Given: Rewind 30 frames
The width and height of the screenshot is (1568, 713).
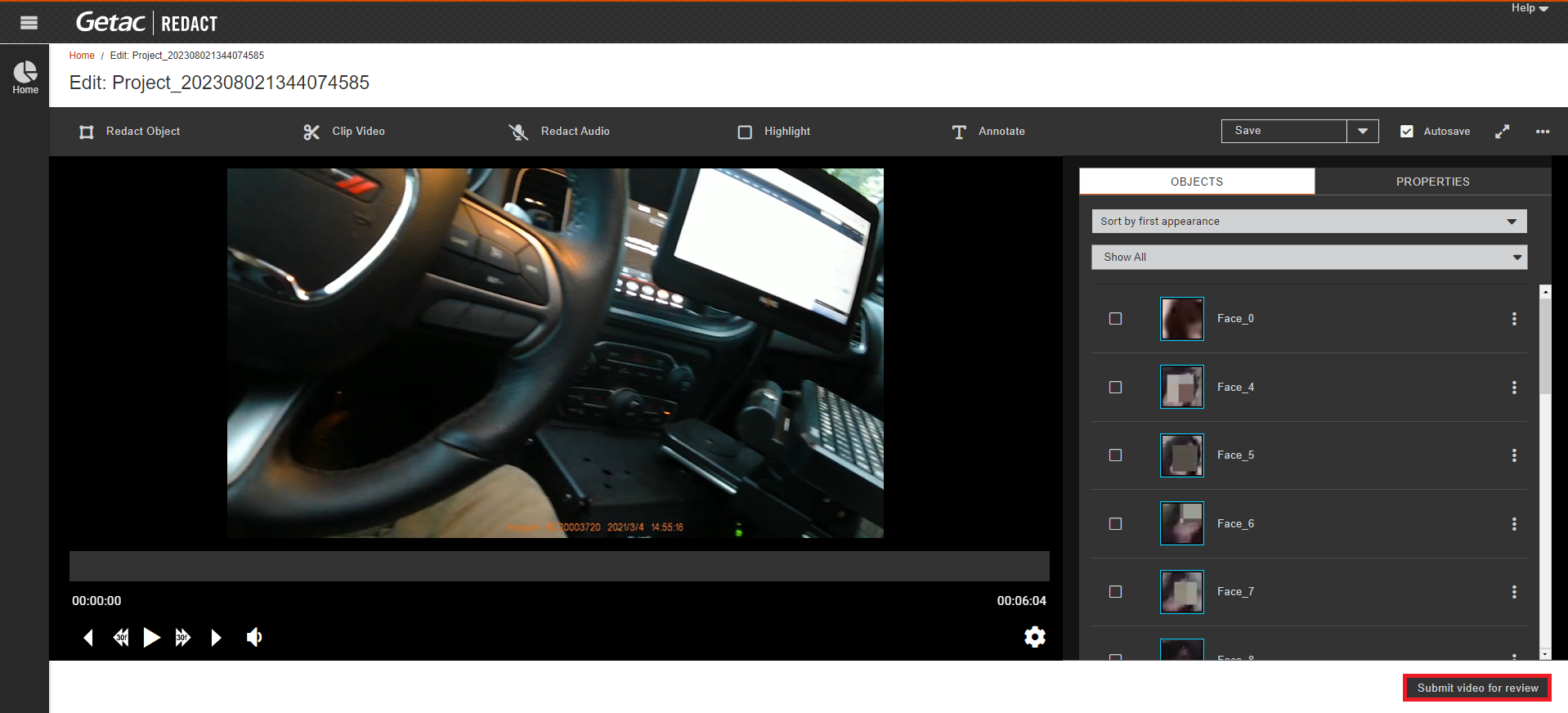Looking at the screenshot, I should [x=121, y=638].
